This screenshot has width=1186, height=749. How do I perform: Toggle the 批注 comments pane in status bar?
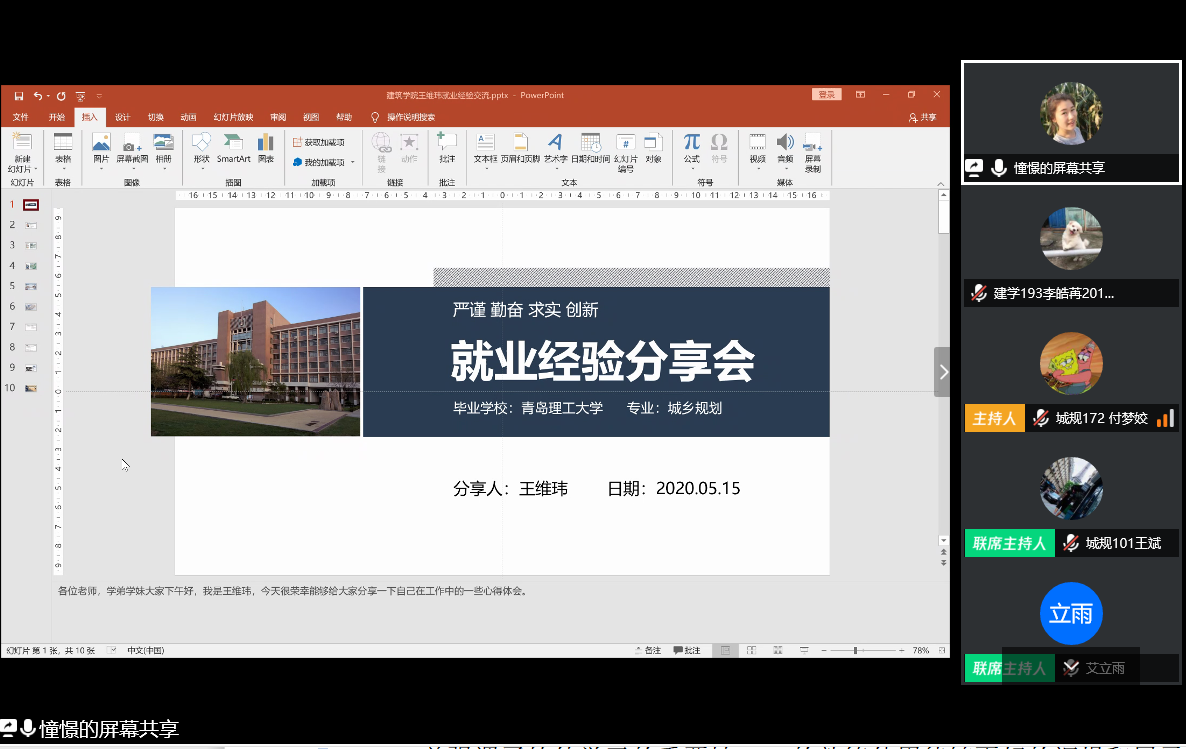687,651
